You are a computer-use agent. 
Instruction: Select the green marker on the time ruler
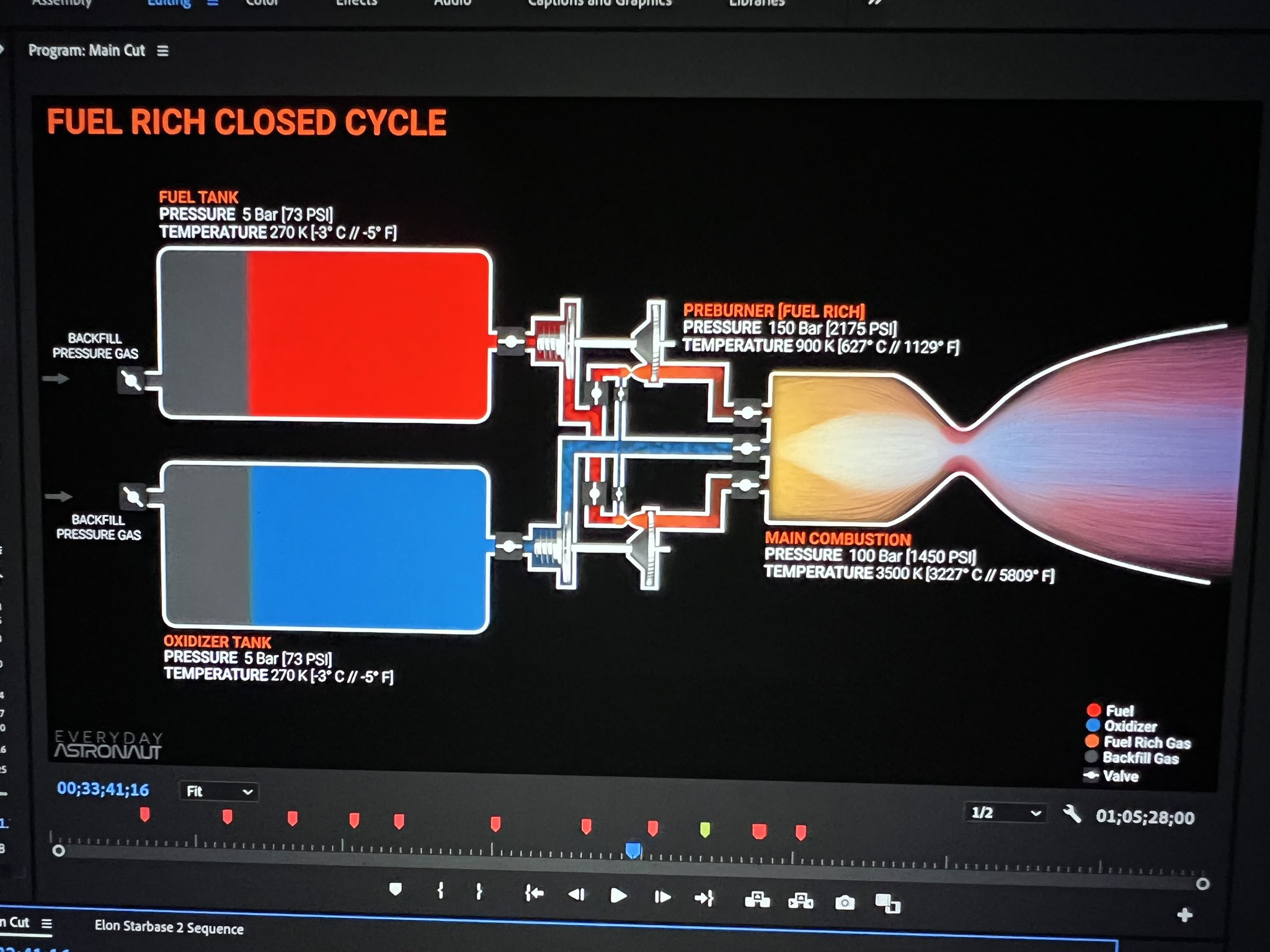pyautogui.click(x=704, y=829)
